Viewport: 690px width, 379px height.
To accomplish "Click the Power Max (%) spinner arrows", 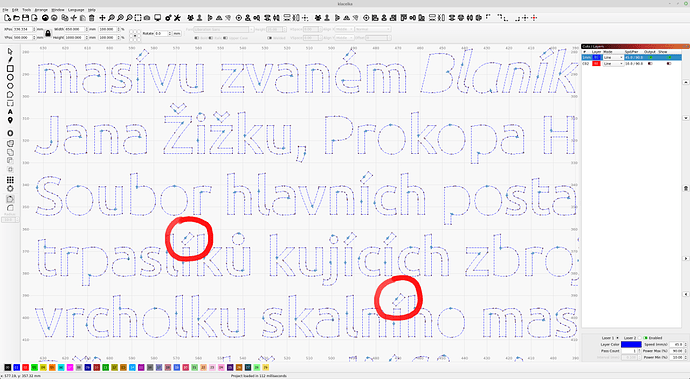I will [x=685, y=351].
